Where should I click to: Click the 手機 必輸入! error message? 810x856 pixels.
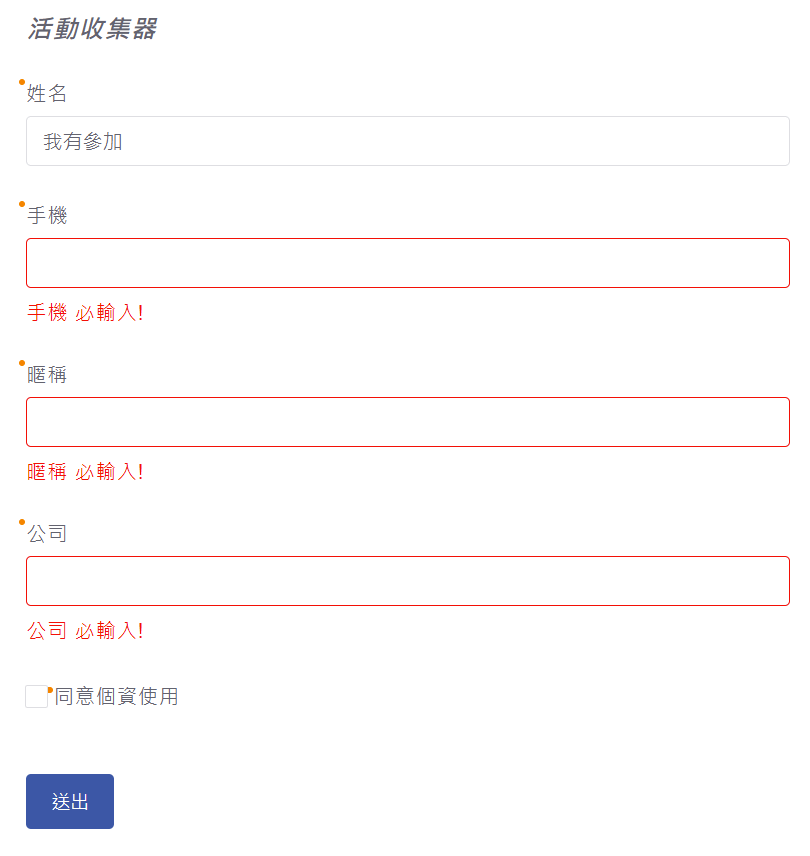85,313
